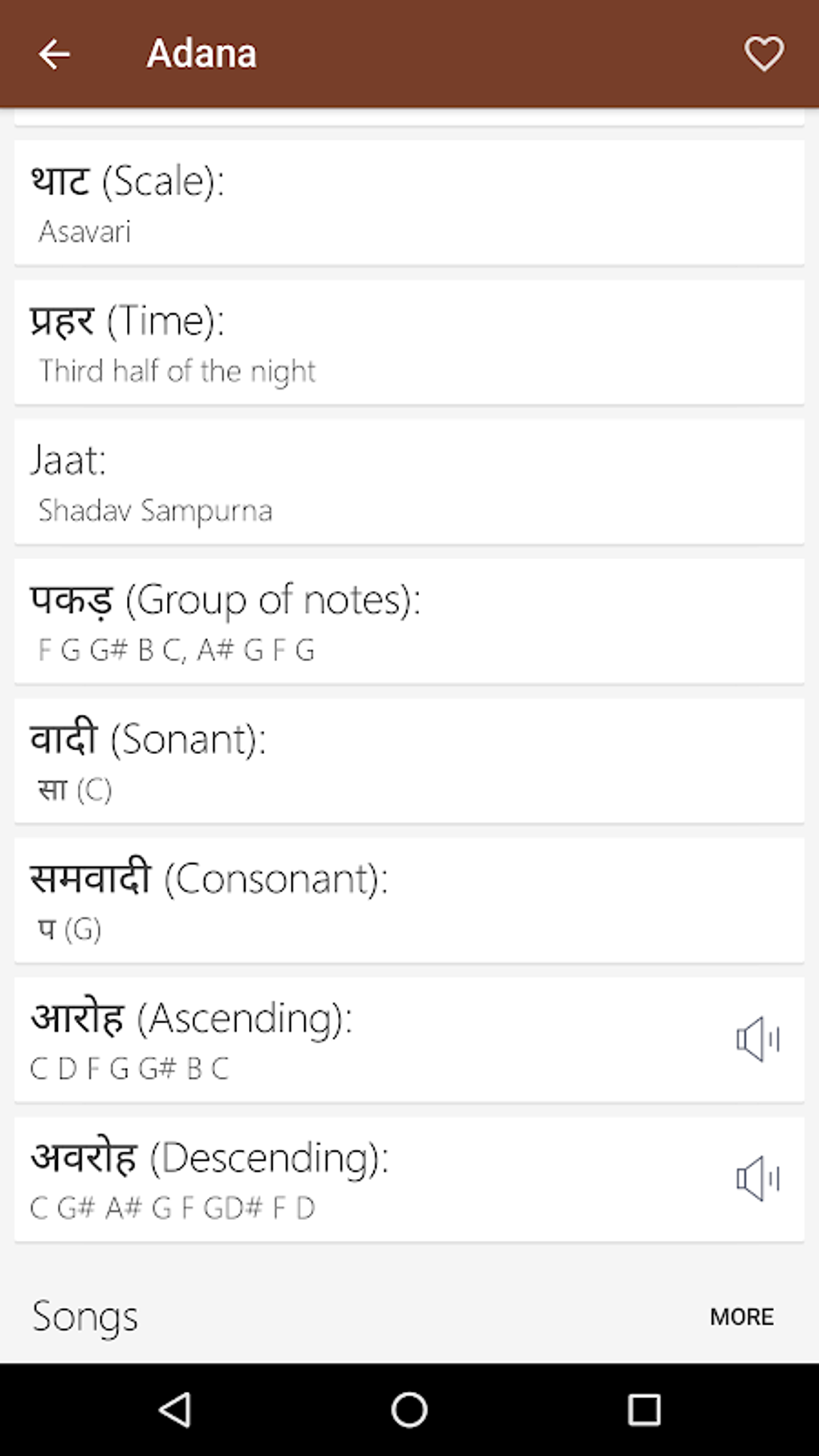Tap the back arrow in header

[x=54, y=55]
